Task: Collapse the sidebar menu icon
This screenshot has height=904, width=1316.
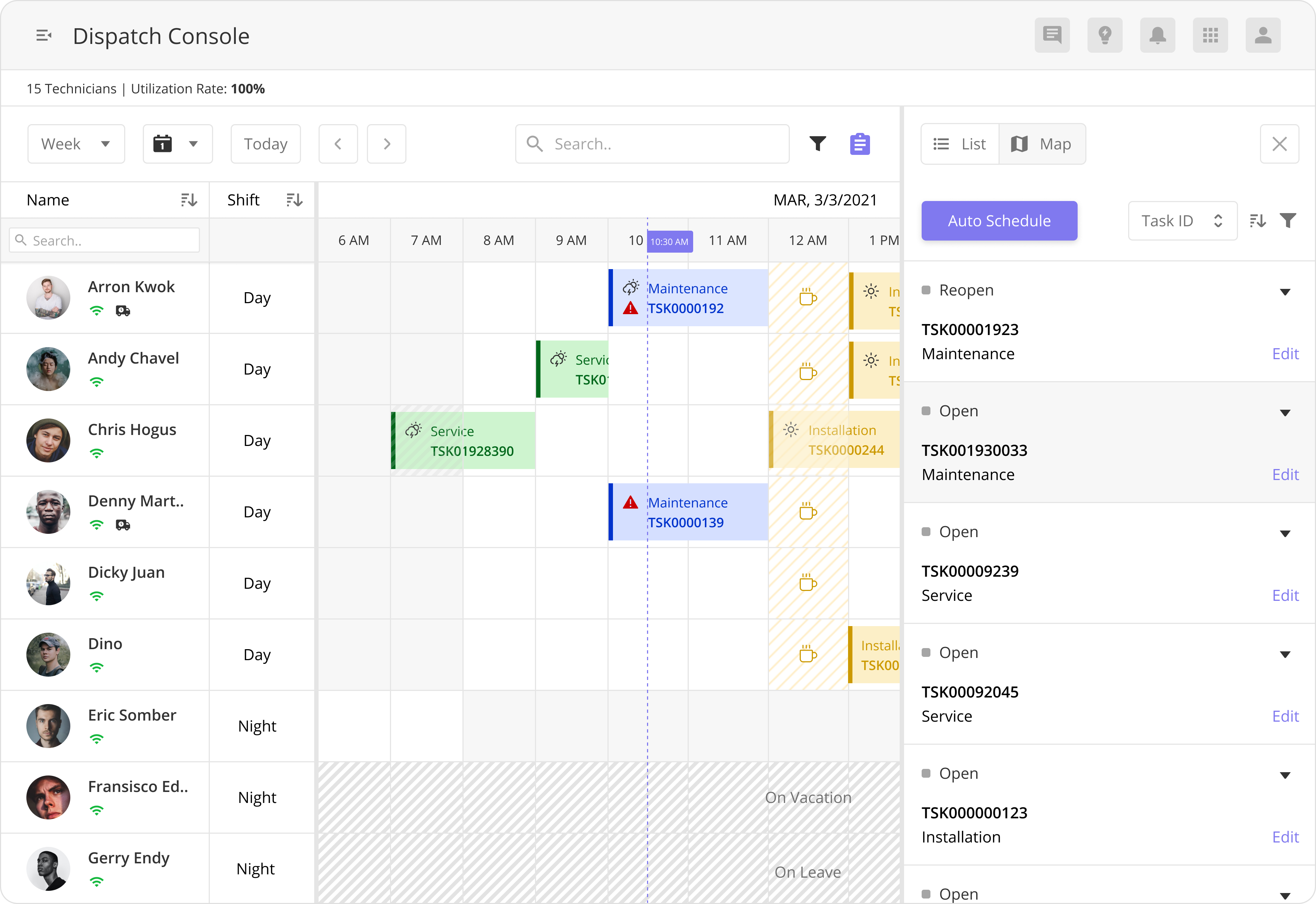Action: coord(44,36)
